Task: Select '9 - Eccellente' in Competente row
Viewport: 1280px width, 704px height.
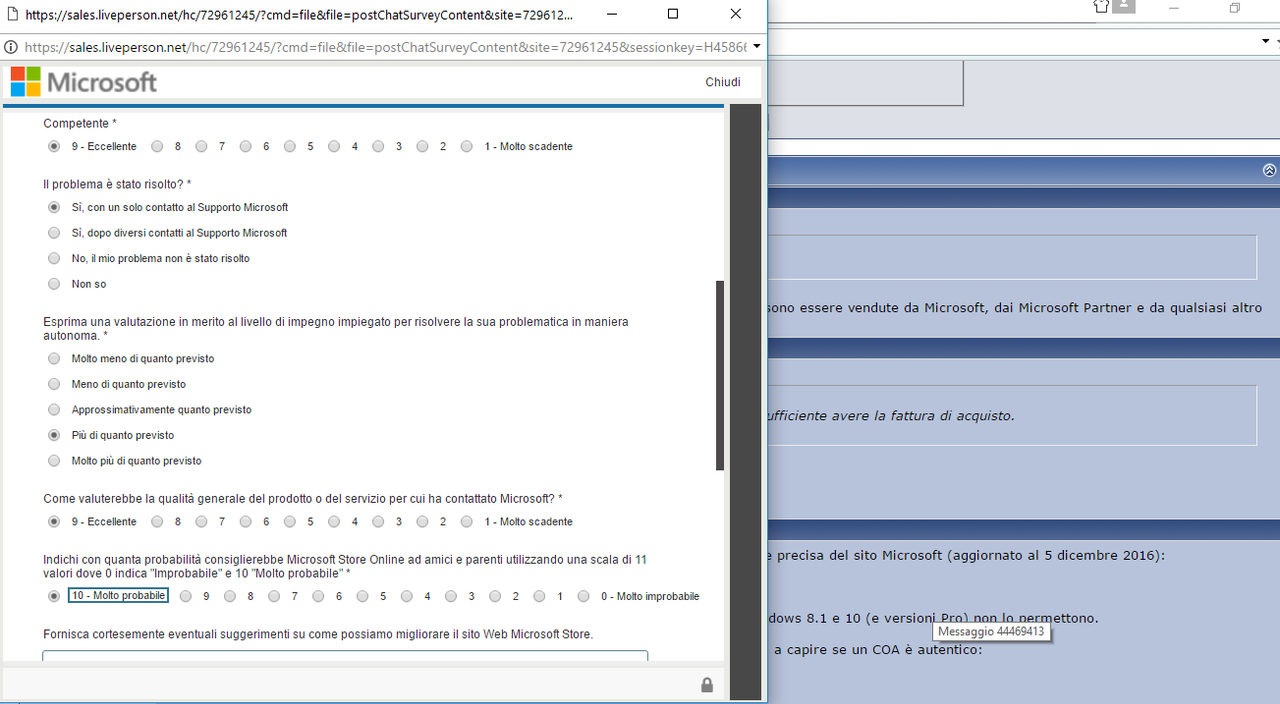Action: pos(54,146)
